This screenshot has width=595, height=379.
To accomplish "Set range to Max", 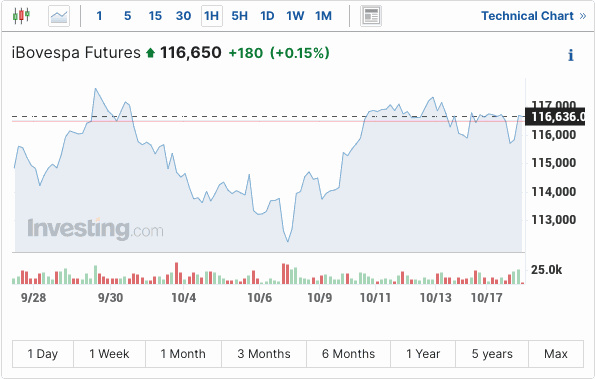I will [556, 354].
